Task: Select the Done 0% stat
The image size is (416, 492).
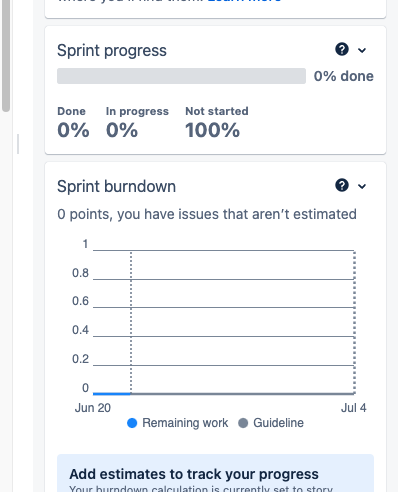Action: click(73, 122)
